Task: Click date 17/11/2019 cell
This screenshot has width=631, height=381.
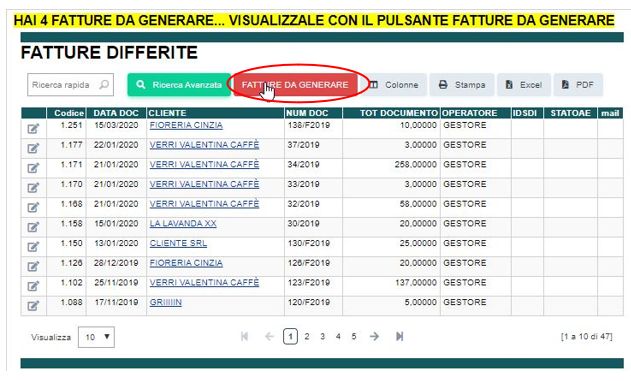Action: (x=116, y=303)
